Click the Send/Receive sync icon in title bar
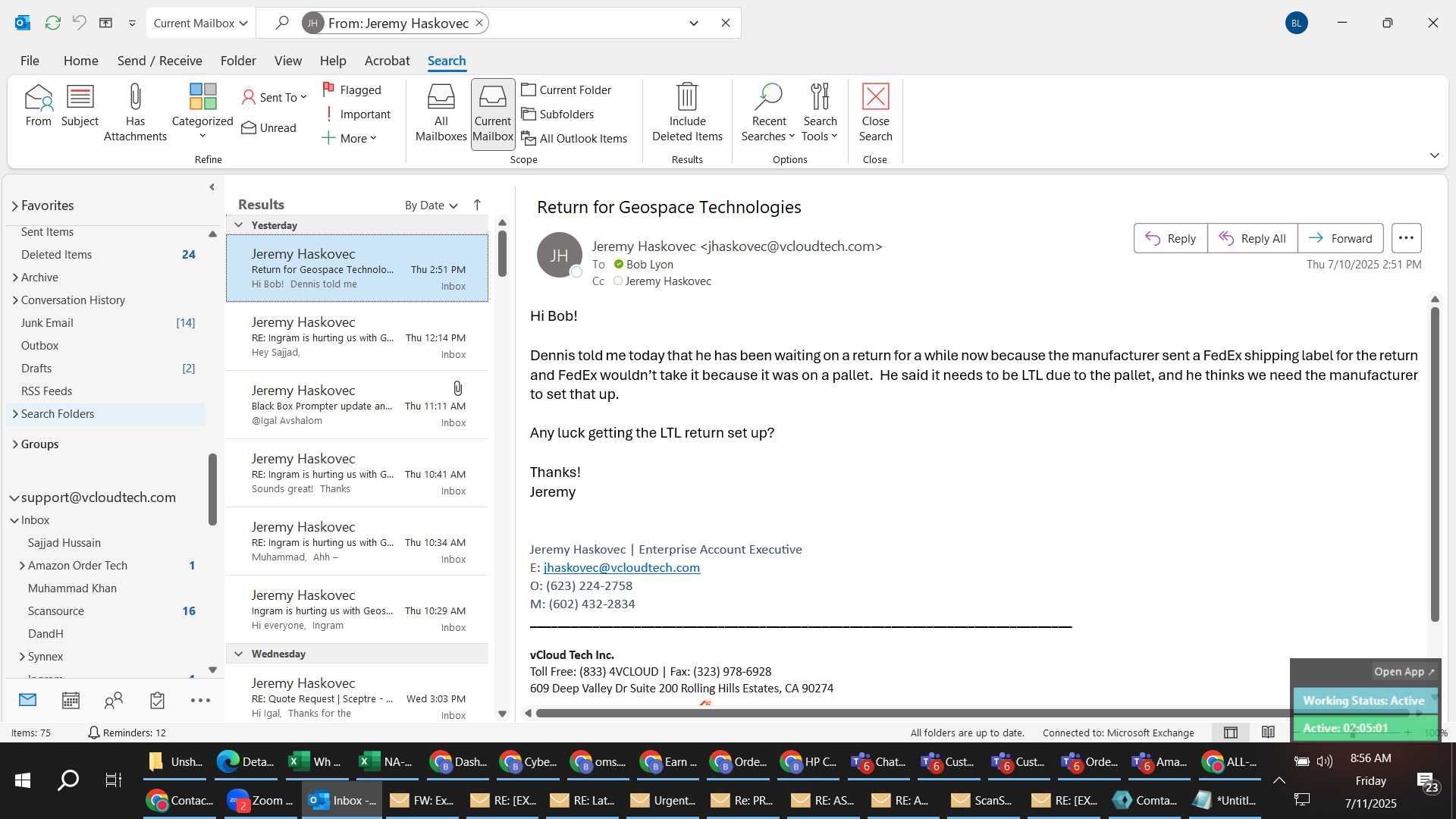This screenshot has width=1456, height=819. click(x=52, y=23)
